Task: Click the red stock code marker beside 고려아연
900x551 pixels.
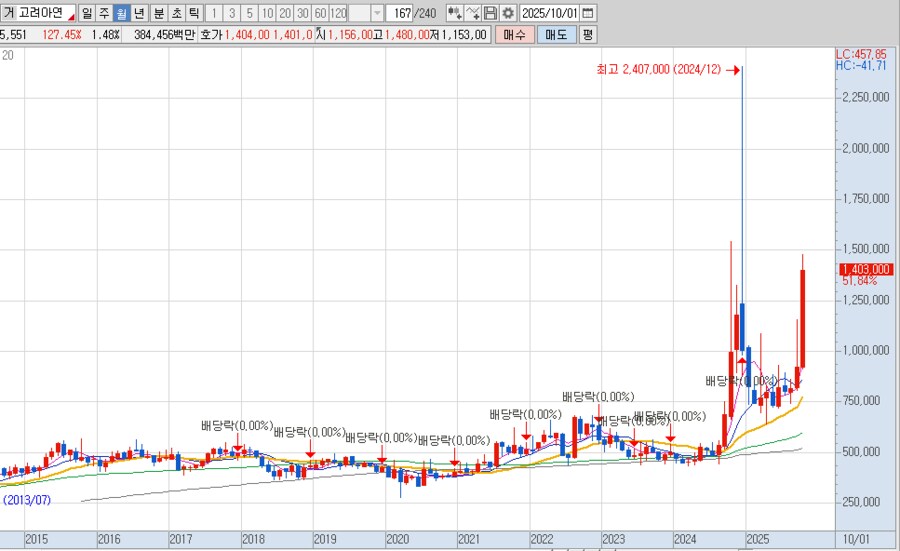Action: tap(70, 17)
